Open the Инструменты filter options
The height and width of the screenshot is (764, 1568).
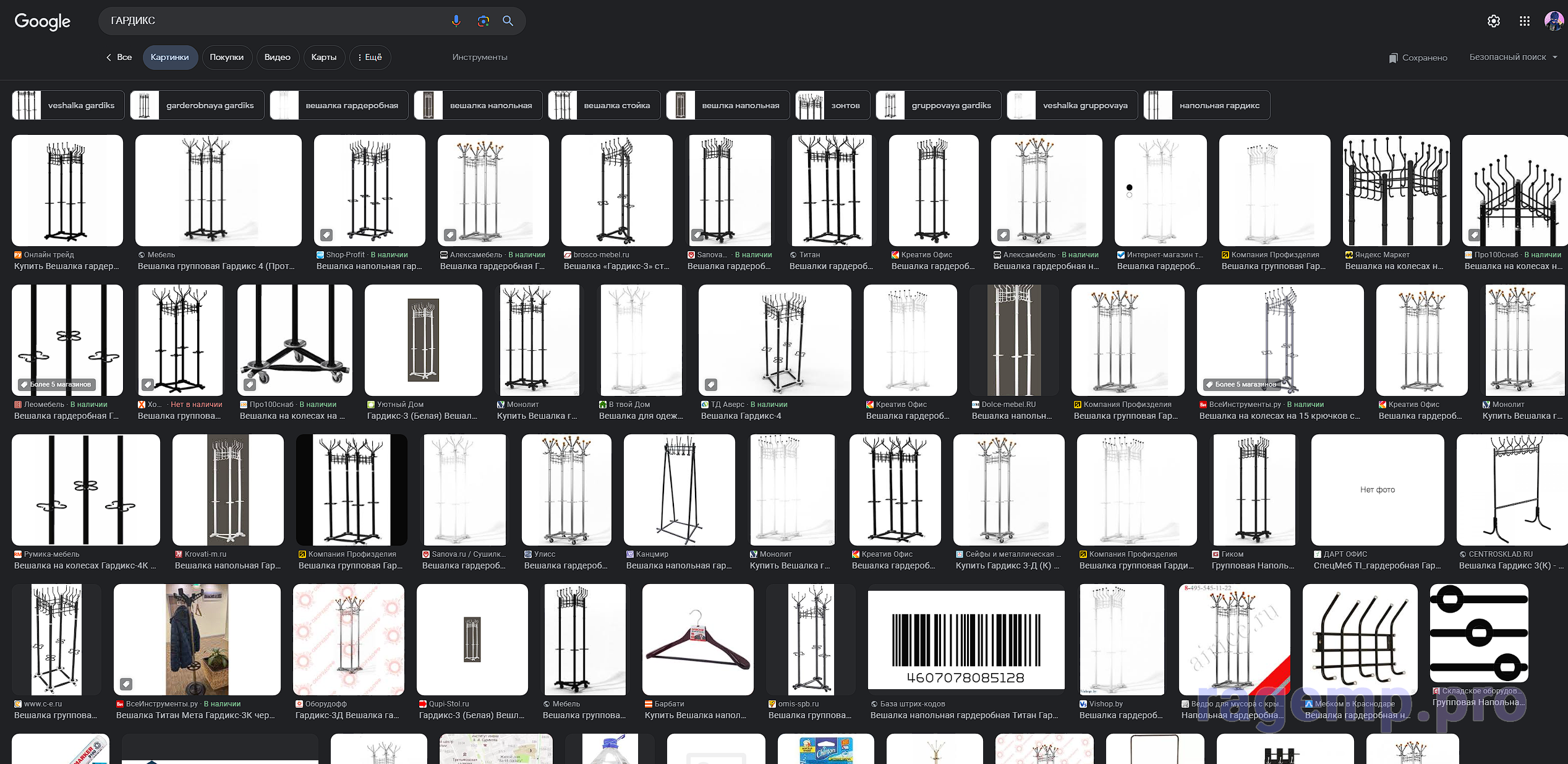click(x=479, y=57)
